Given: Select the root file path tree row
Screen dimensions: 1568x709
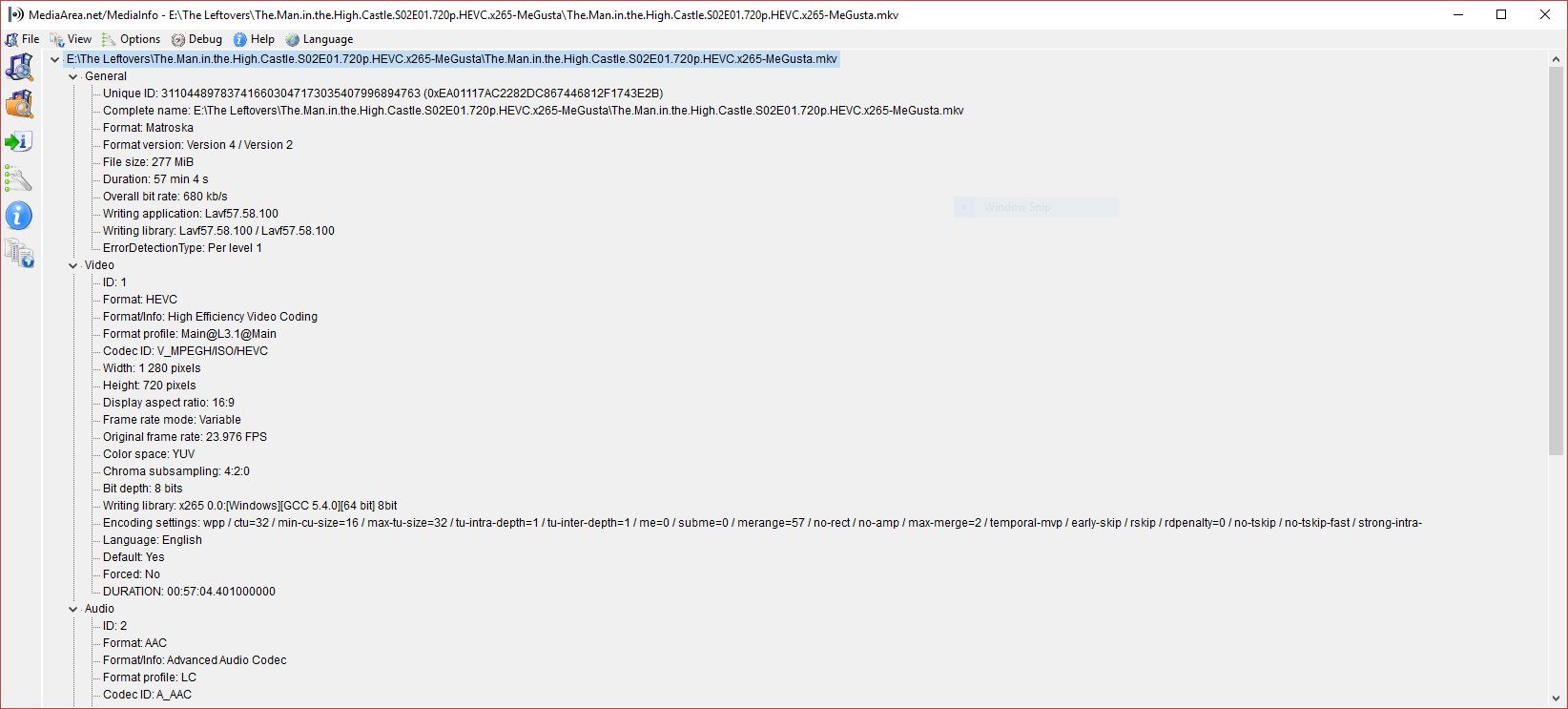Looking at the screenshot, I should [452, 59].
